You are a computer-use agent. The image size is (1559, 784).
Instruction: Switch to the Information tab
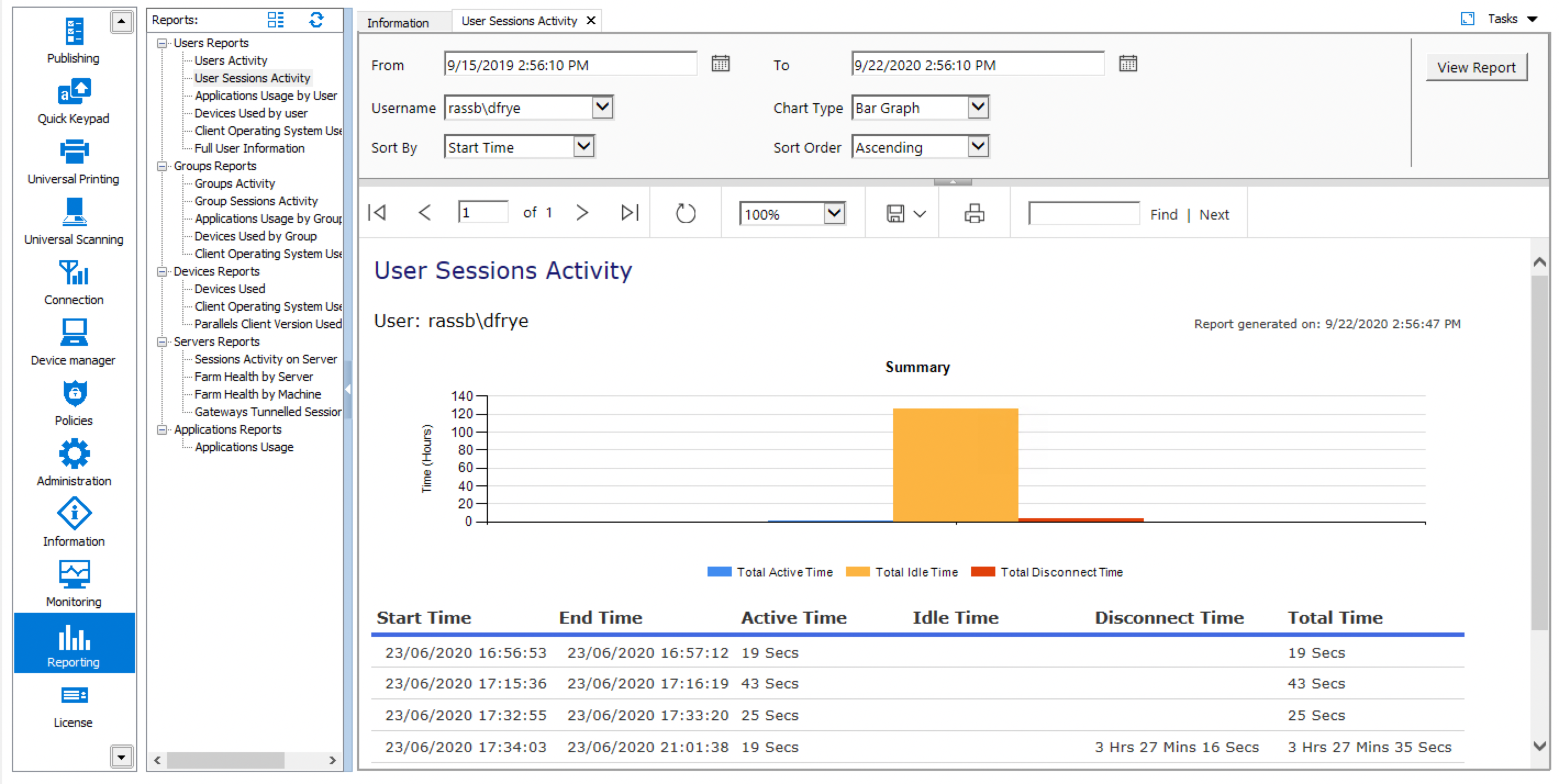coord(398,23)
